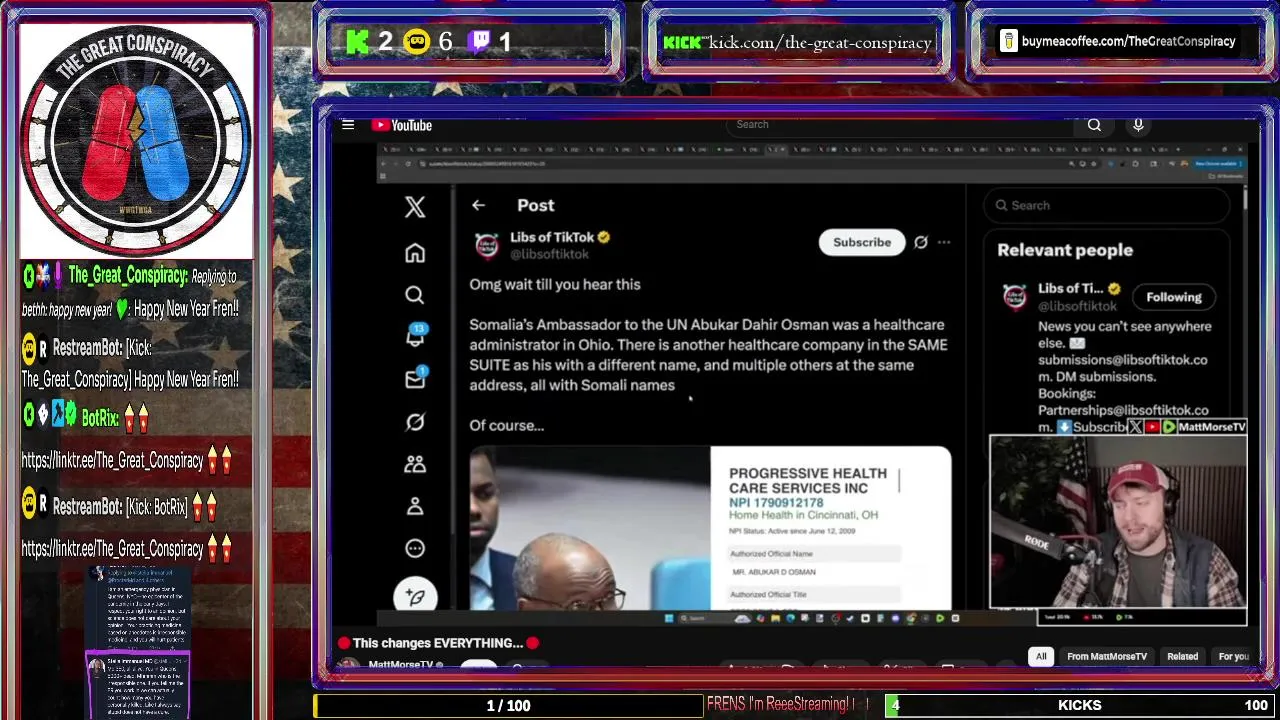Click the tweet screenshot thumbnail under chat
Viewport: 1280px width, 720px height.
(x=138, y=641)
